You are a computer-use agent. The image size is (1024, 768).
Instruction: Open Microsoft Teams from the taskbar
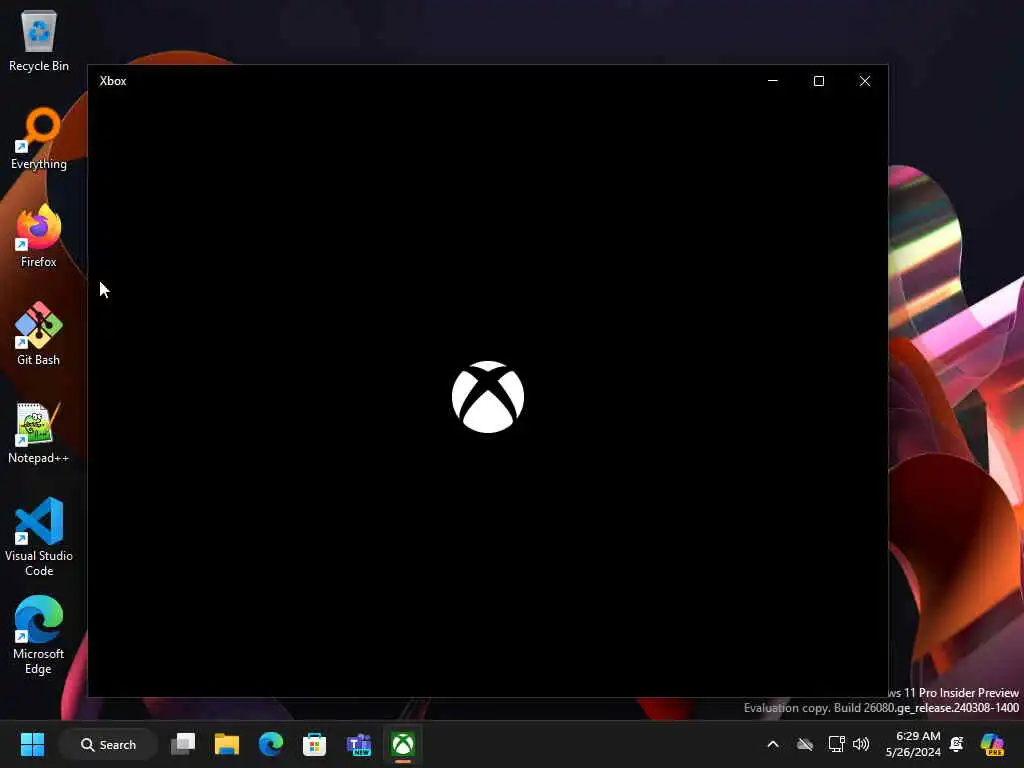tap(359, 744)
